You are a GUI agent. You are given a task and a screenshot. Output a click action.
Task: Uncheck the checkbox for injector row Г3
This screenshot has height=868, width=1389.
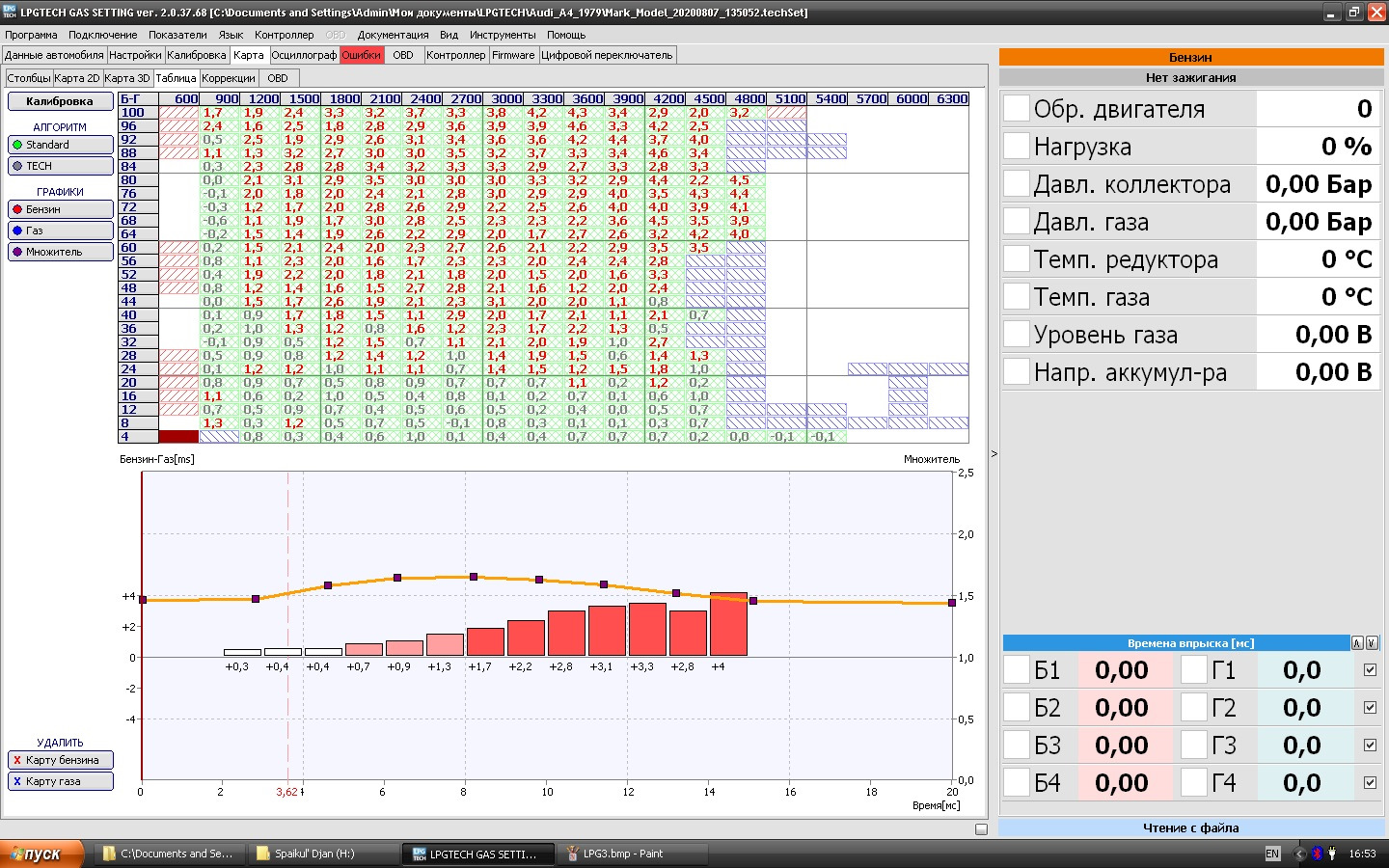coord(1370,746)
